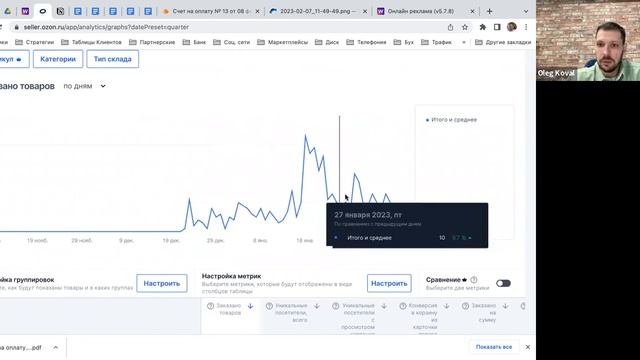Sort by Уникальные посетители, всего arrow
The image size is (640, 360).
(317, 306)
